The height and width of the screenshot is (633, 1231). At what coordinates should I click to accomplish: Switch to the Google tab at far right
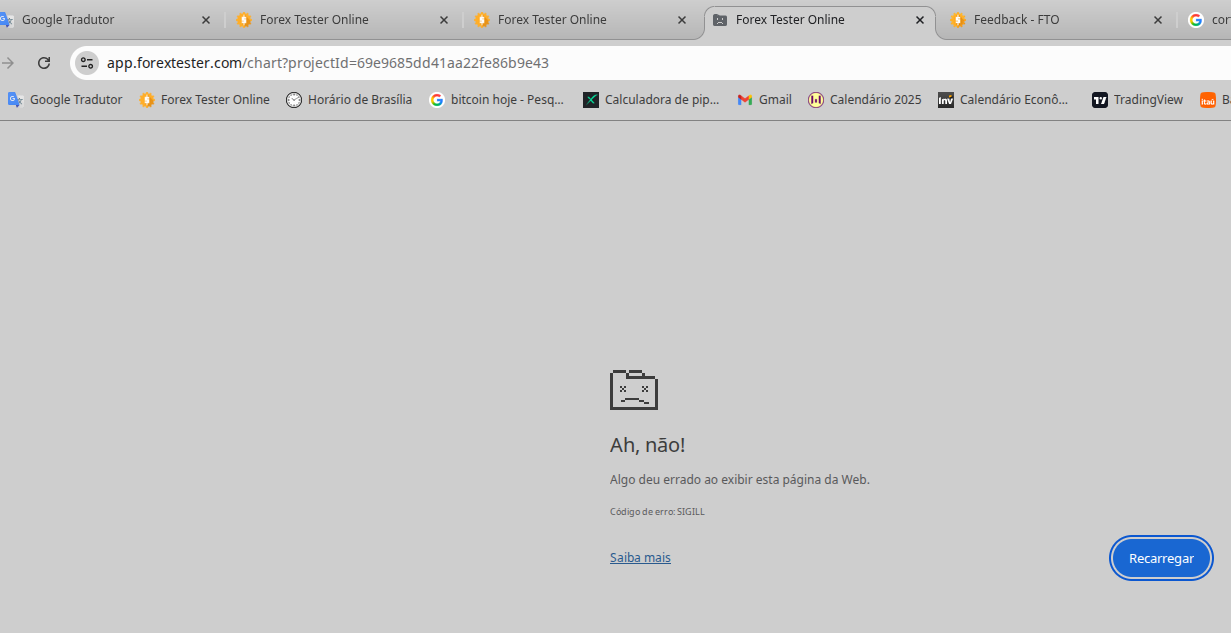1206,20
